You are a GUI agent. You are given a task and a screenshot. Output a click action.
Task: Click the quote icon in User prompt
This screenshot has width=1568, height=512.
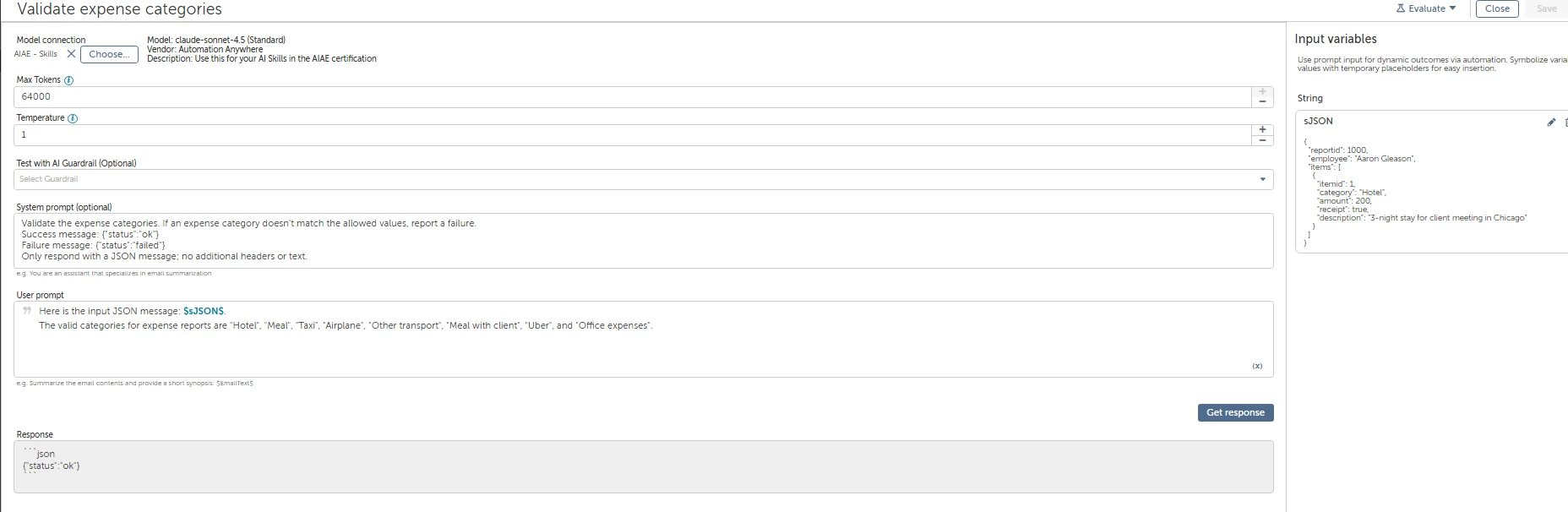[x=27, y=311]
